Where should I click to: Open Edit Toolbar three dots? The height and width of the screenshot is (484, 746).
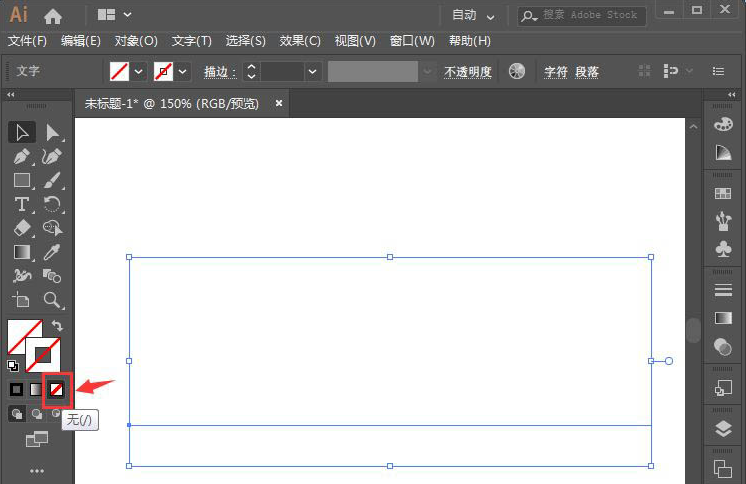tap(37, 471)
